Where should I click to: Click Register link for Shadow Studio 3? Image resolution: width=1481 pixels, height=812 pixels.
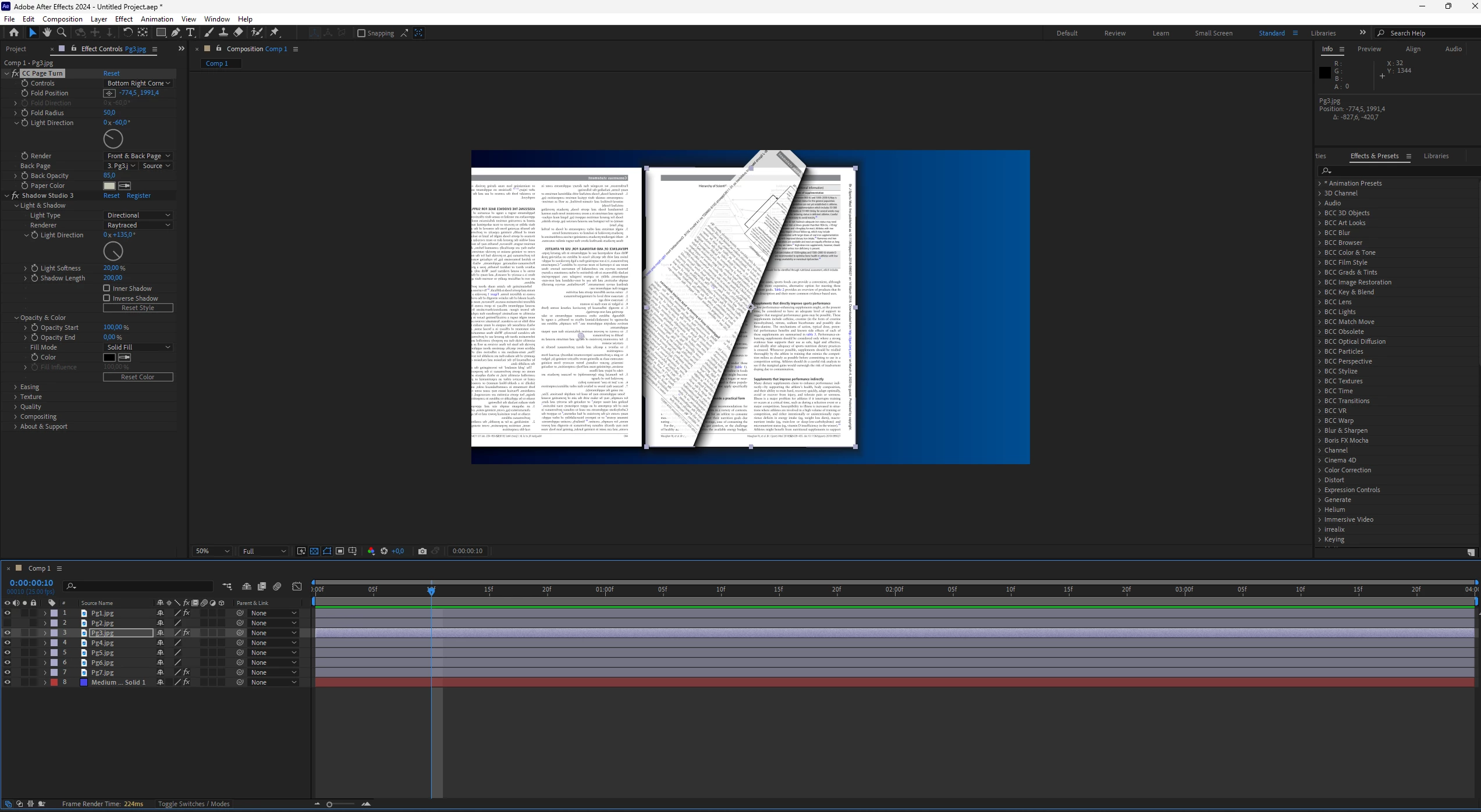138,195
